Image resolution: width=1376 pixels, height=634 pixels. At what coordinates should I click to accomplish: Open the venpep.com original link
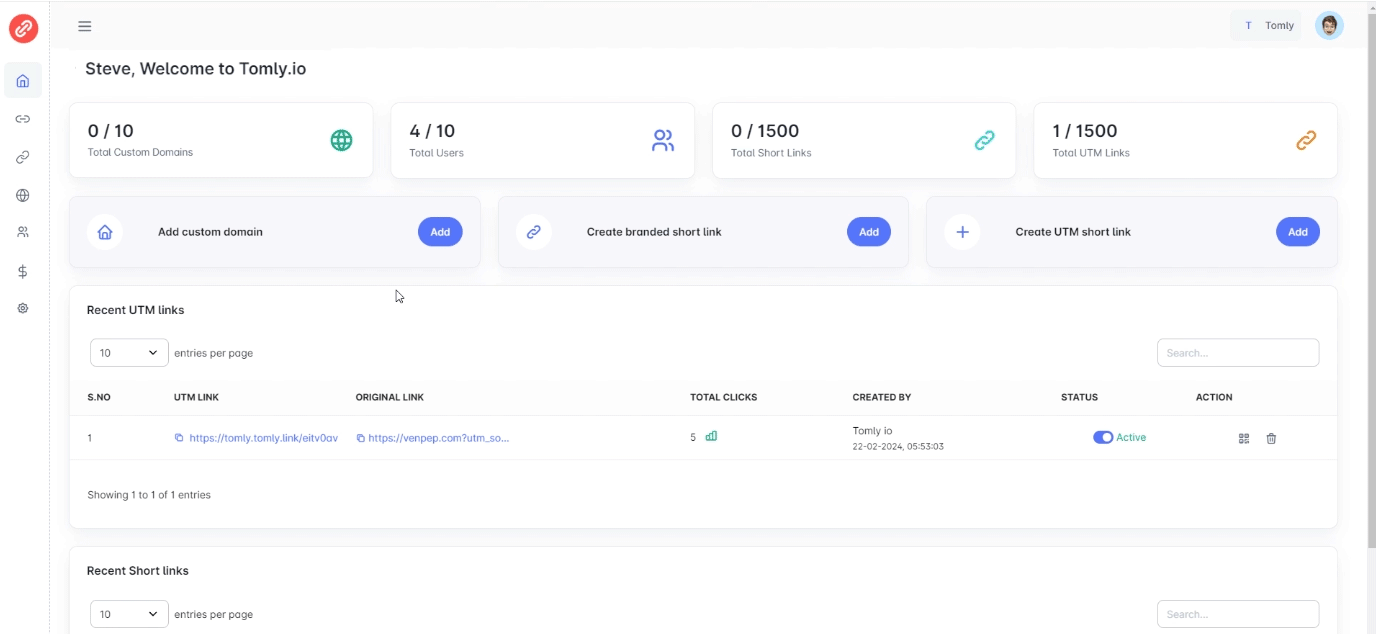point(439,438)
